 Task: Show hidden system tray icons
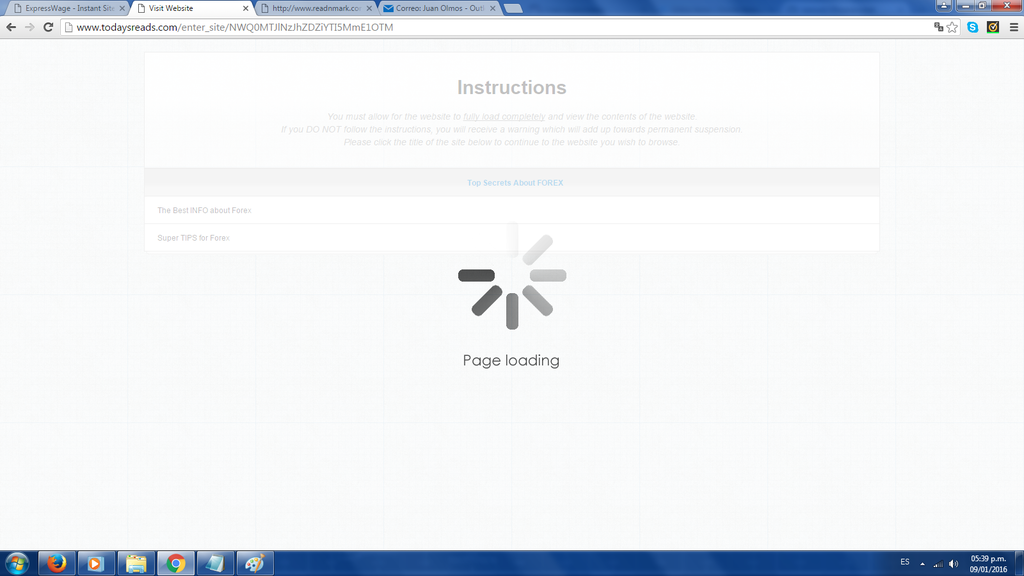(x=922, y=563)
